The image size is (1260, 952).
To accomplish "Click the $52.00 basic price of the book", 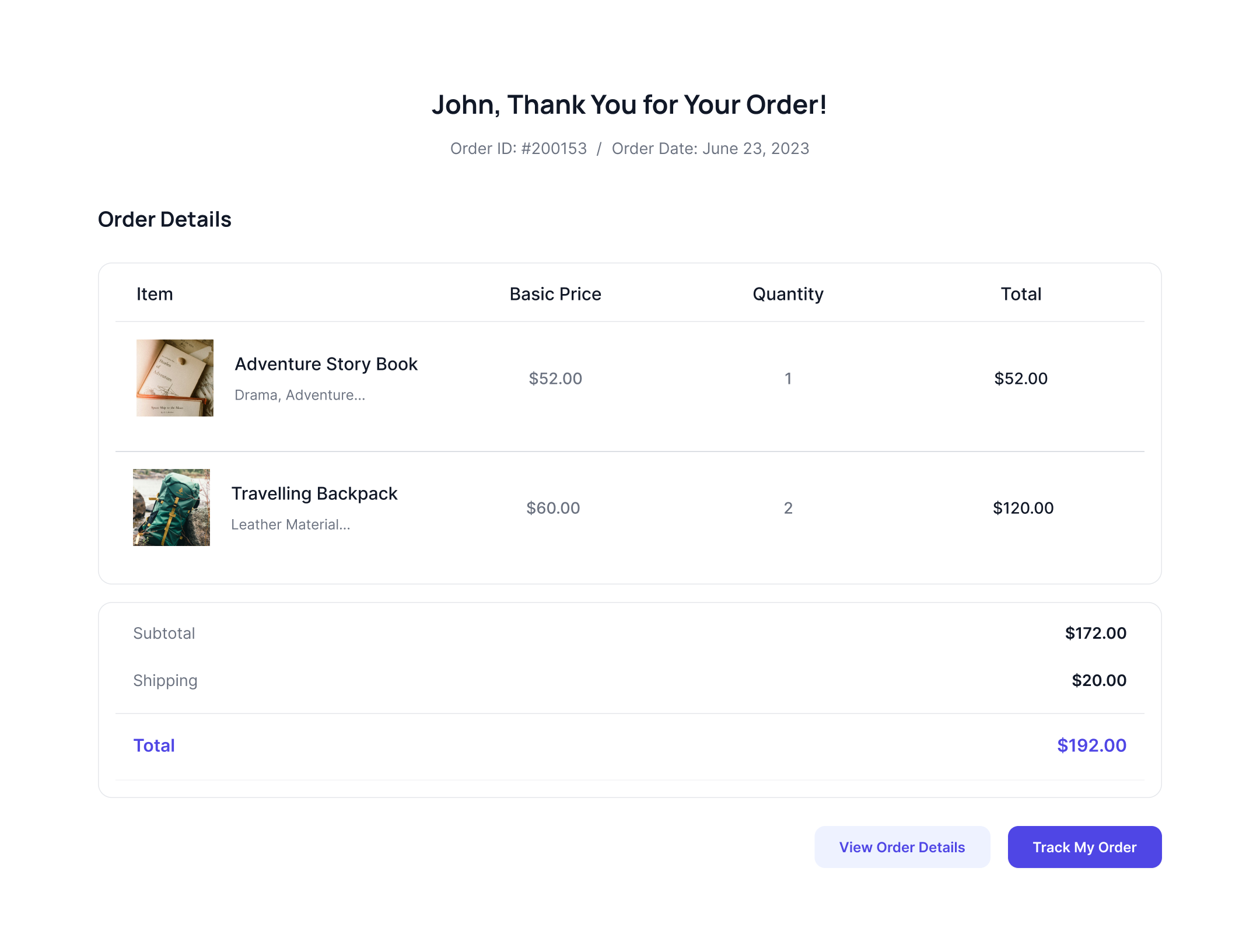I will point(555,379).
